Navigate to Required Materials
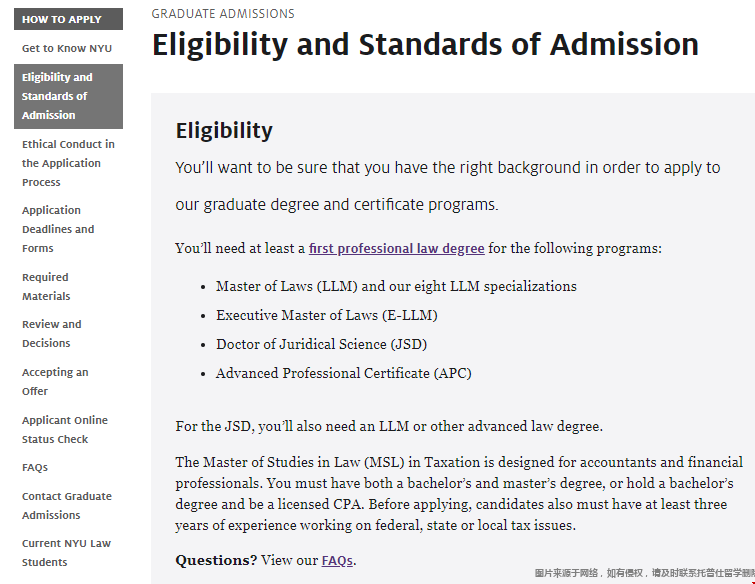The image size is (755, 584). pos(46,286)
